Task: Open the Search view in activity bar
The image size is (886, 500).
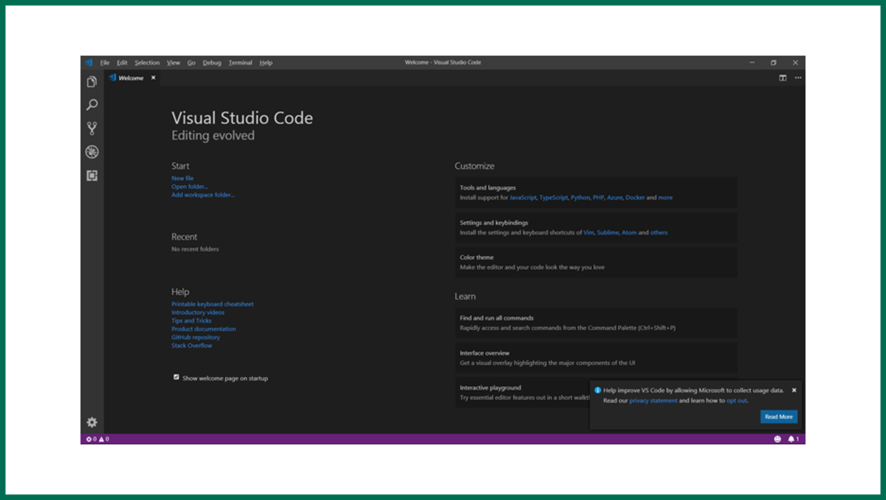Action: [x=92, y=105]
